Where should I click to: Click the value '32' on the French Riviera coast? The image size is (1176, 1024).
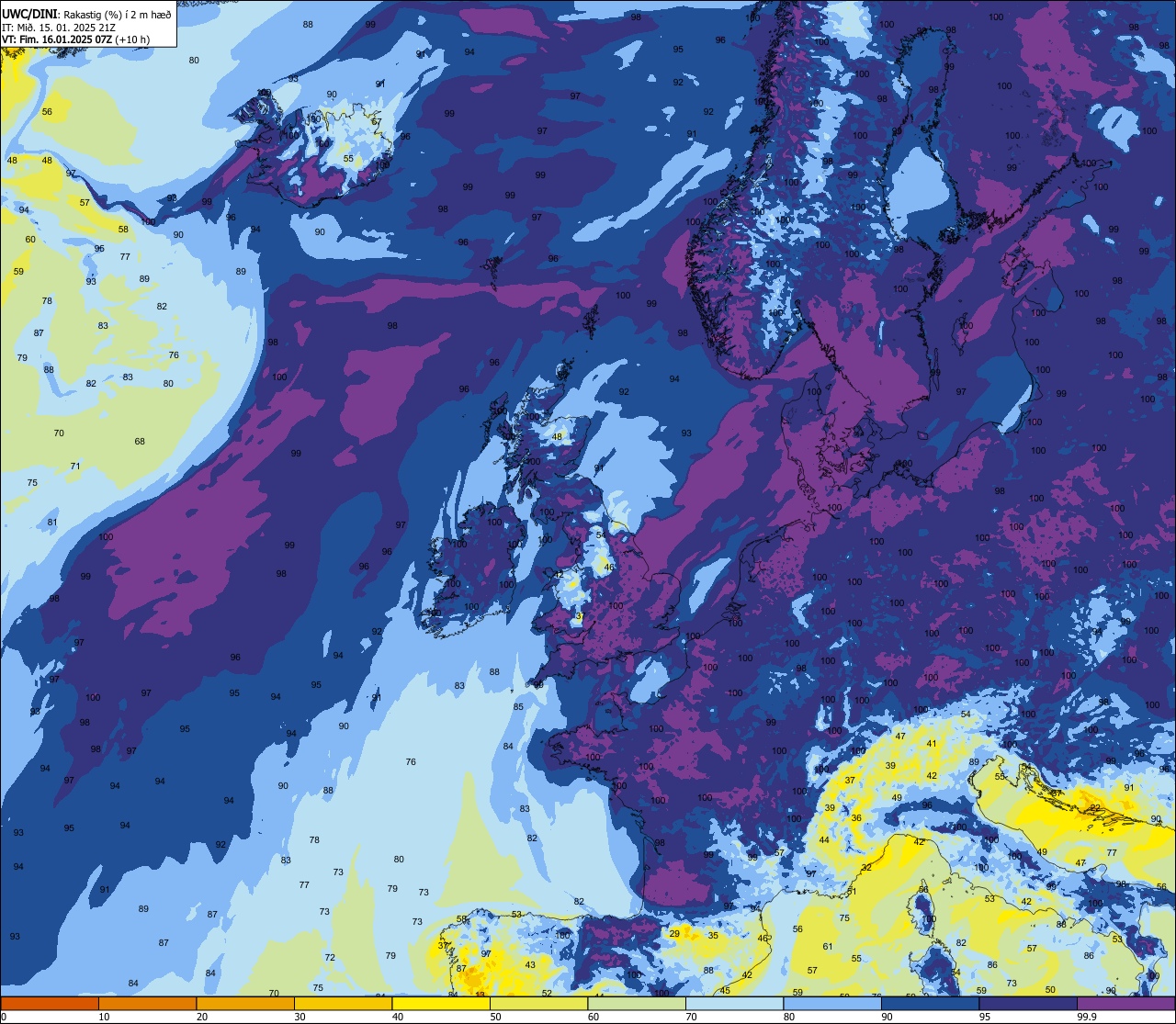(x=866, y=868)
